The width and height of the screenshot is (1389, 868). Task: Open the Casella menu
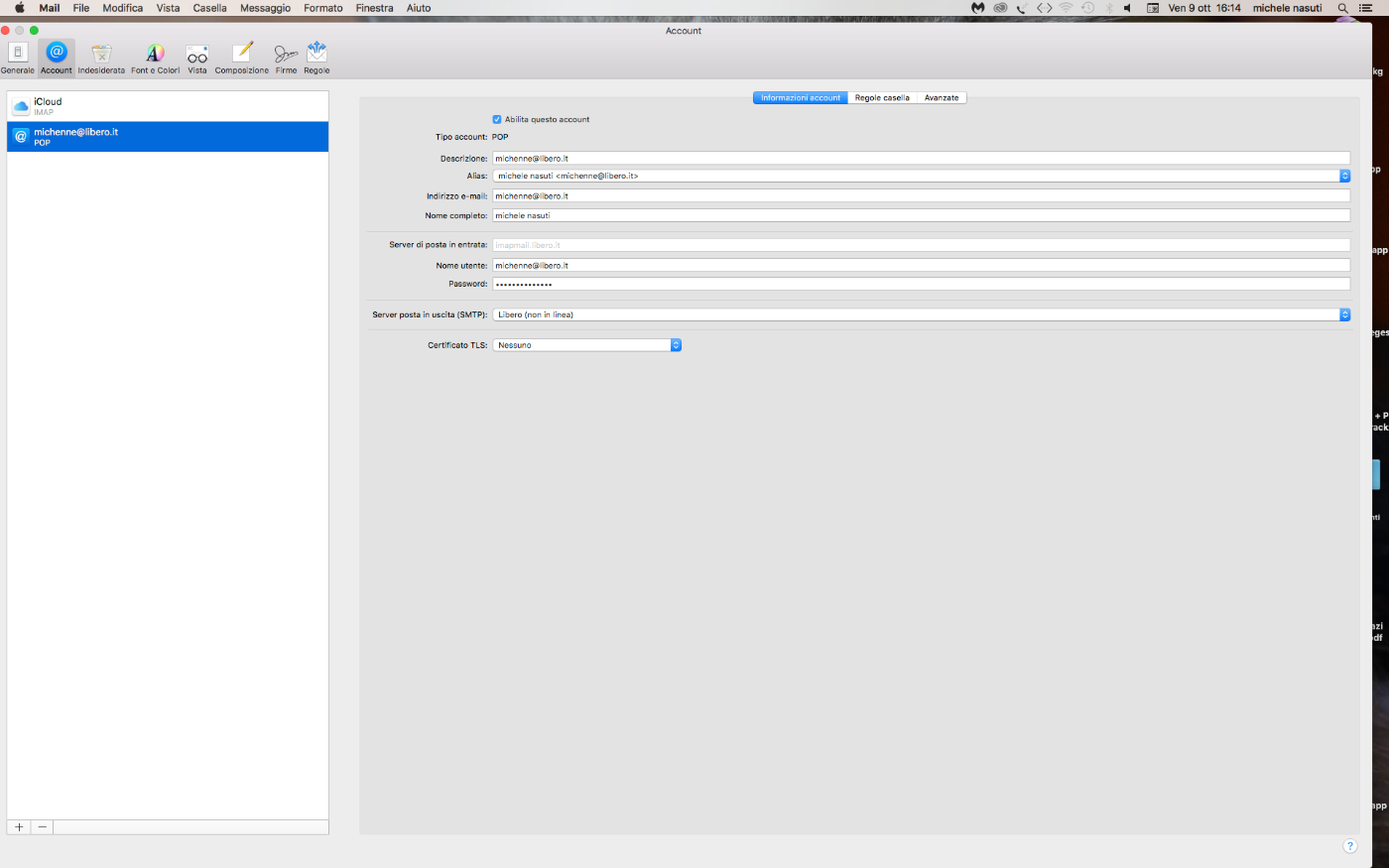point(210,8)
